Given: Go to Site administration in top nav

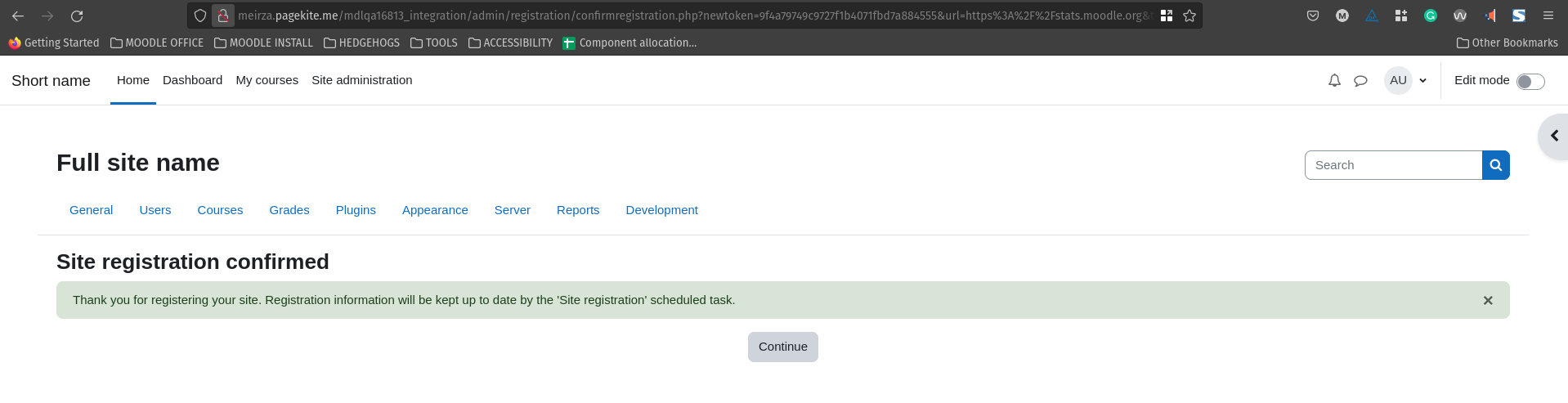Looking at the screenshot, I should point(362,80).
